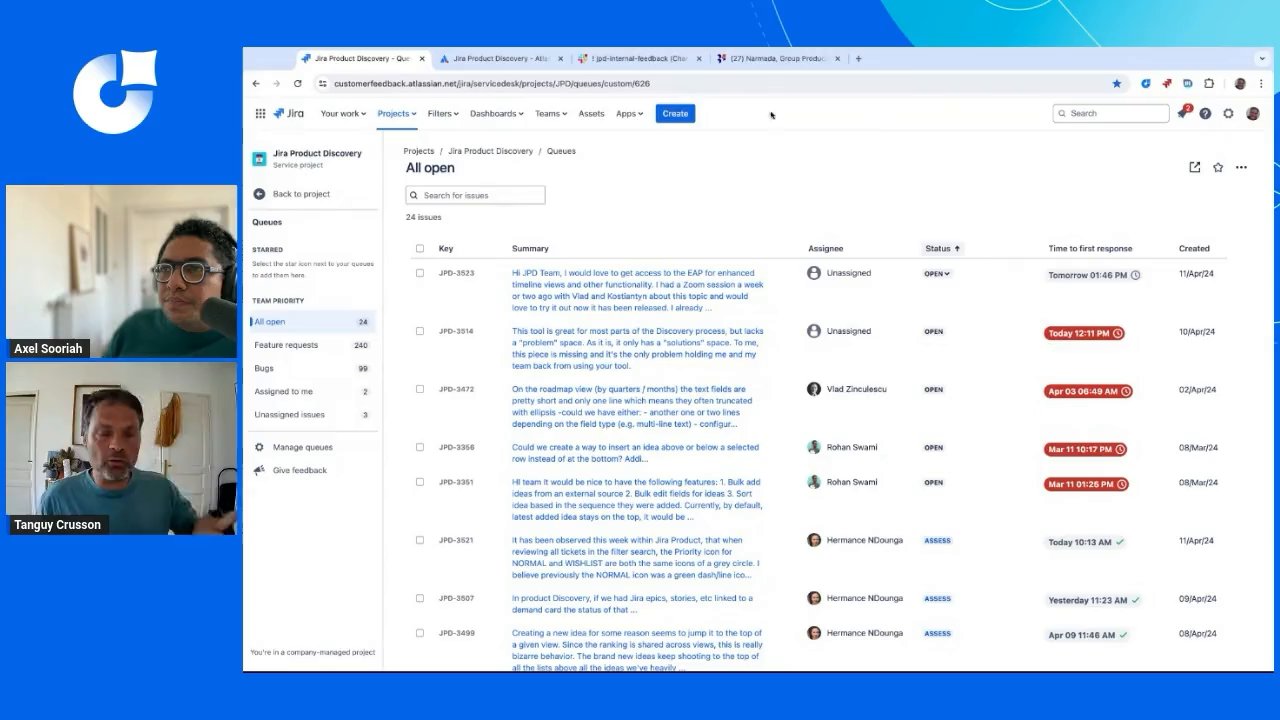Open the OPEN status dropdown for JPD-3523
1280x720 pixels.
[936, 273]
